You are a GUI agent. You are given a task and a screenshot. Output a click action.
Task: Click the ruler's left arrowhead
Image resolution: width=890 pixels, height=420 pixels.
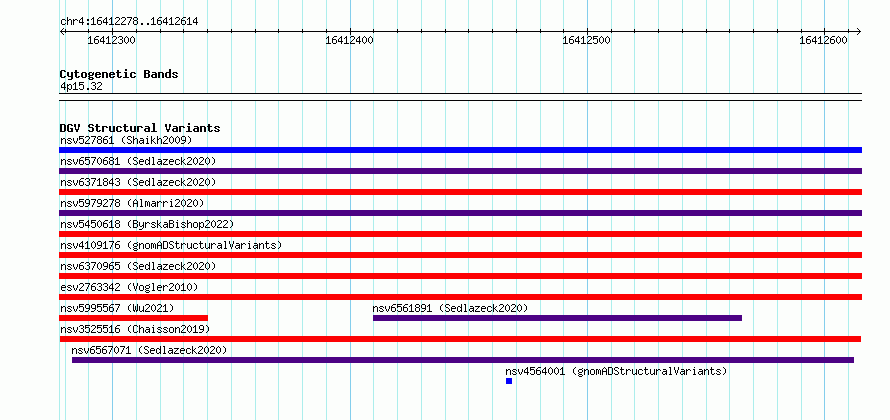(62, 31)
